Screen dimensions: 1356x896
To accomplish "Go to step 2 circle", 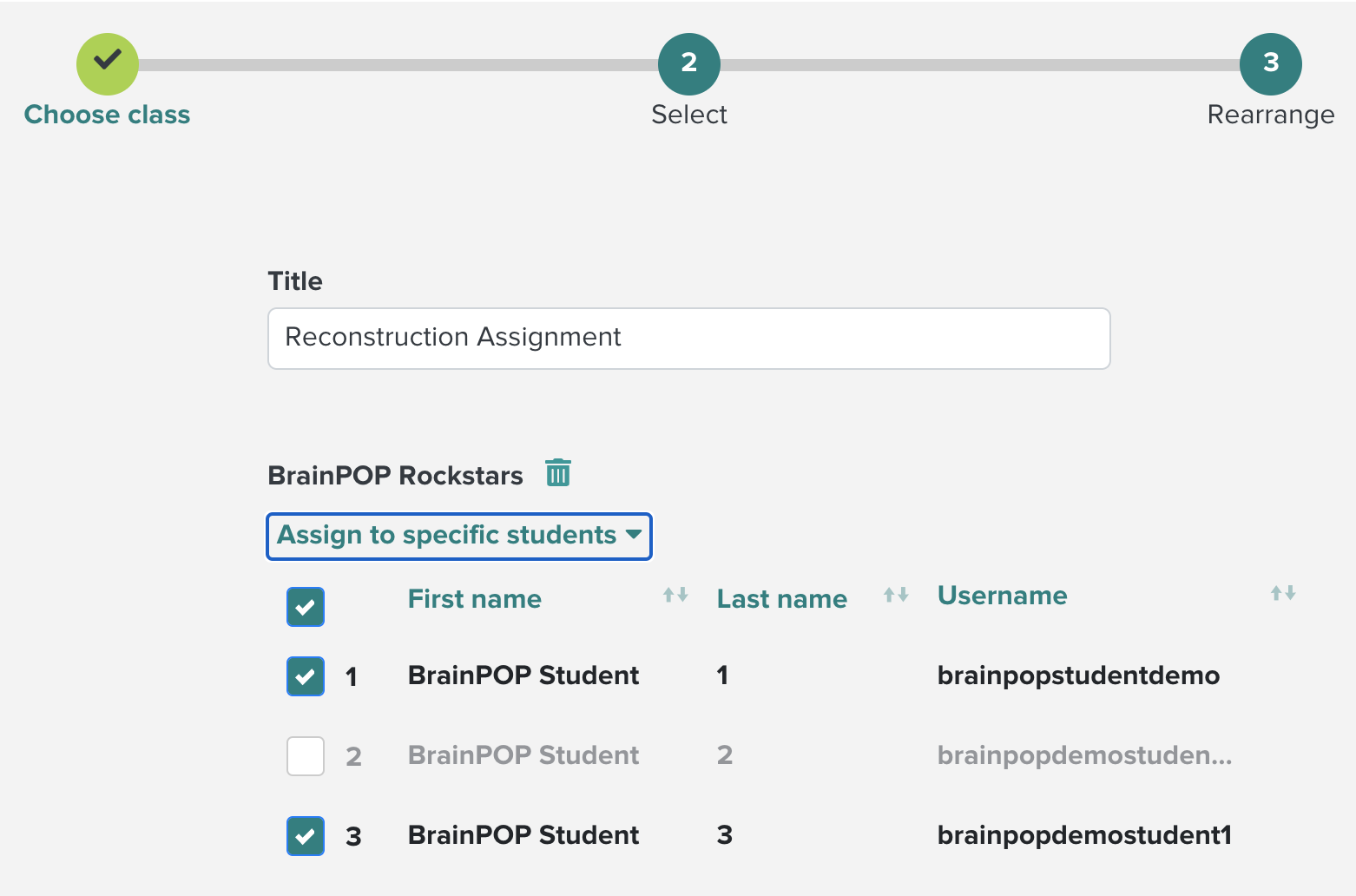I will 688,63.
